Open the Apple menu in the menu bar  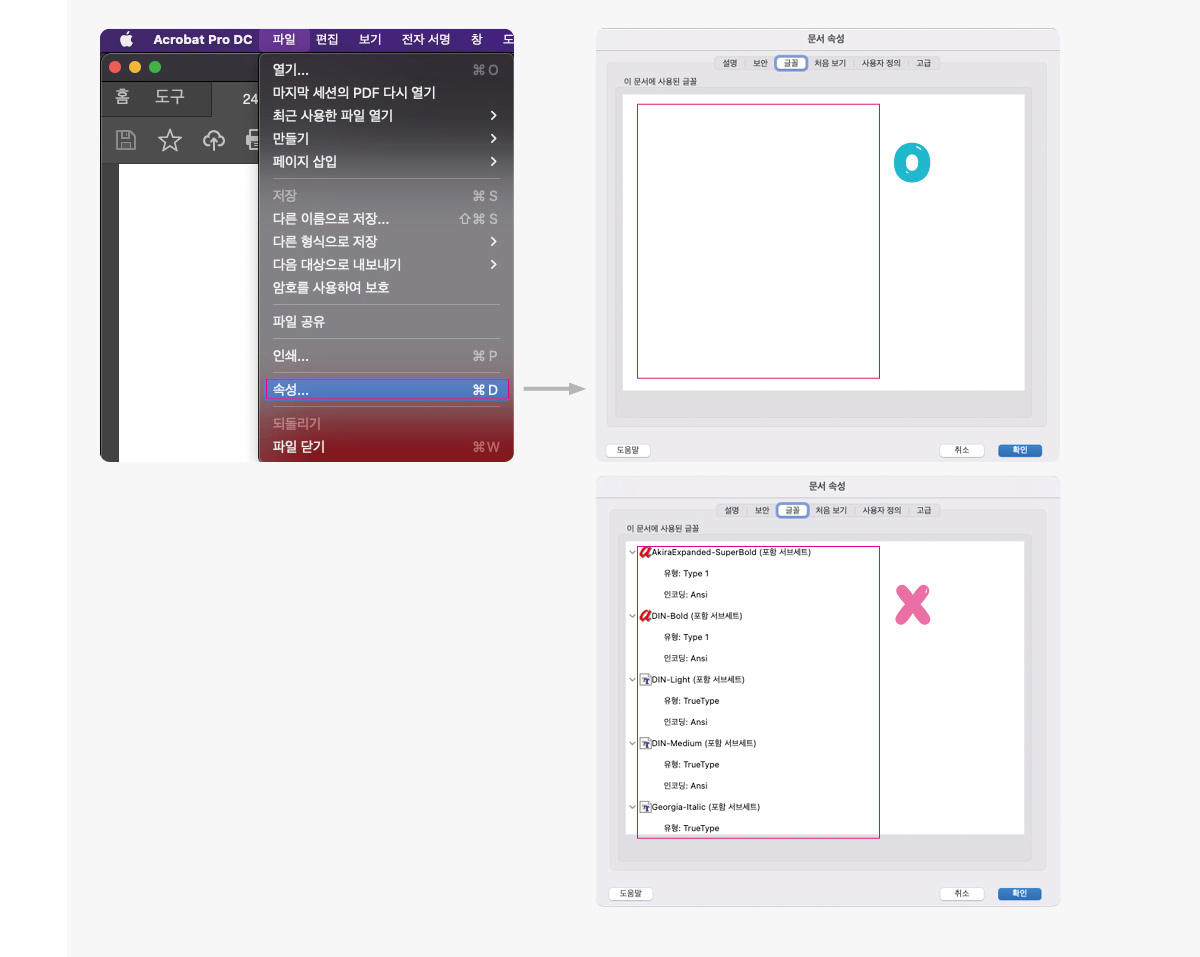pyautogui.click(x=124, y=40)
